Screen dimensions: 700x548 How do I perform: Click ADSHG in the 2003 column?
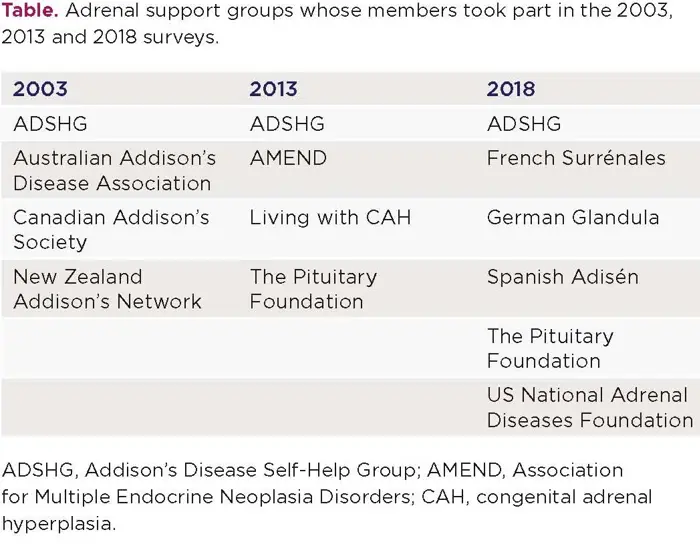[50, 125]
